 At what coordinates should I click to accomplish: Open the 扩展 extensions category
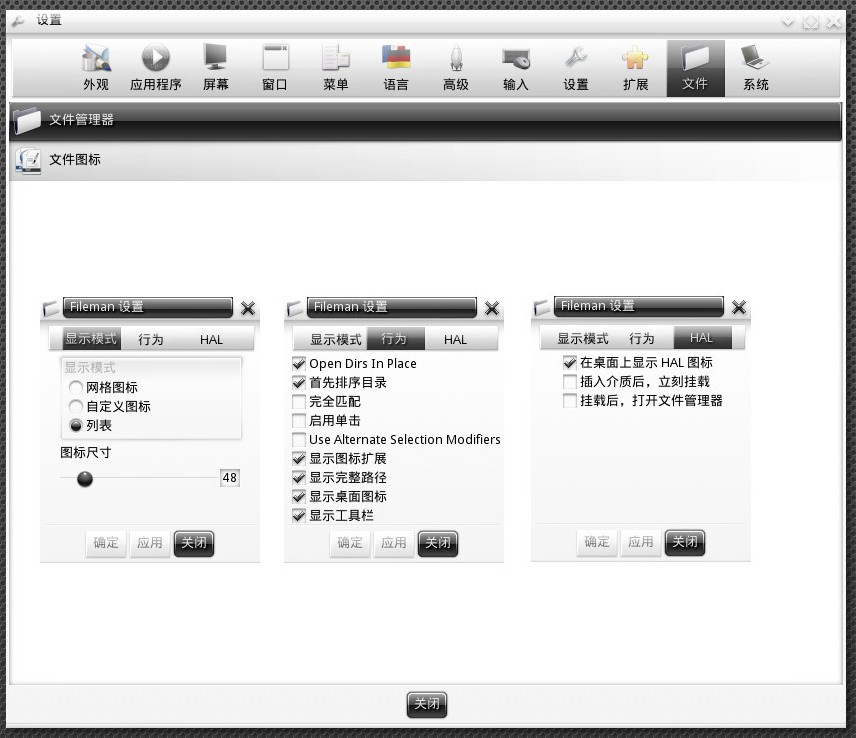tap(635, 68)
